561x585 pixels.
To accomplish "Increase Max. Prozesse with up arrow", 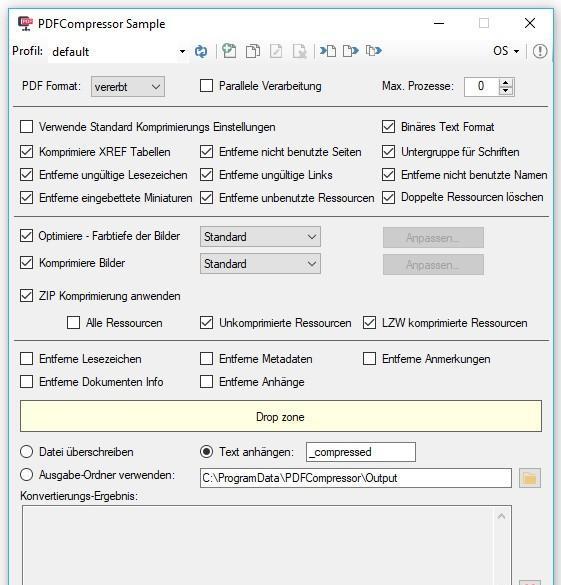I will [x=506, y=83].
